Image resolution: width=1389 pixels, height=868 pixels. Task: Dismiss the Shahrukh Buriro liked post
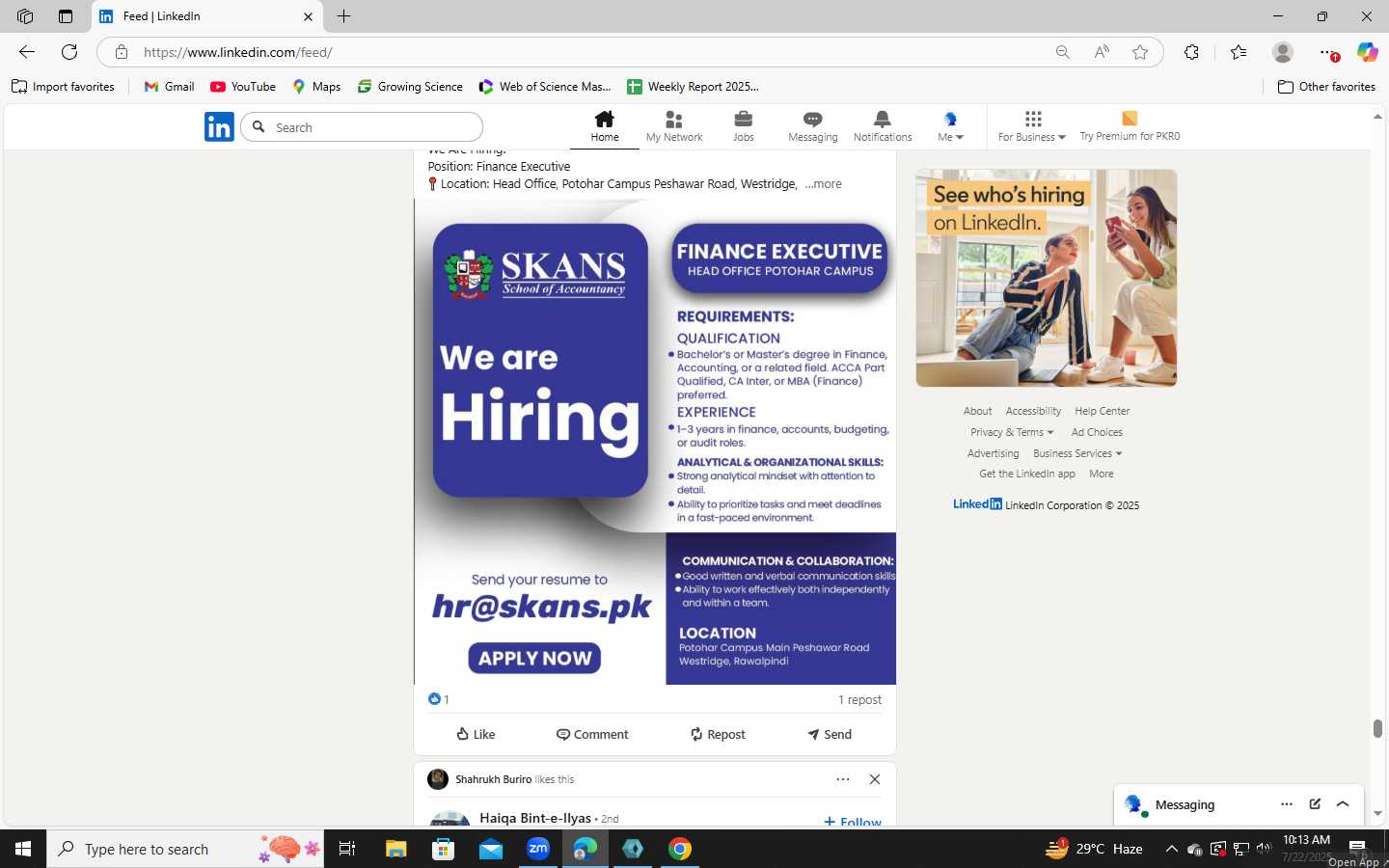point(875,779)
